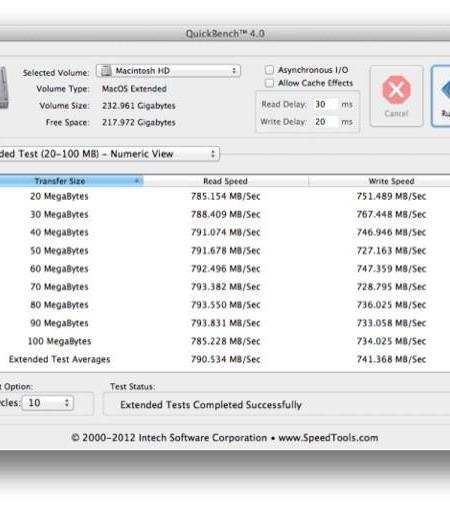Click the 751.489 MB/Sec write speed value

click(x=391, y=196)
